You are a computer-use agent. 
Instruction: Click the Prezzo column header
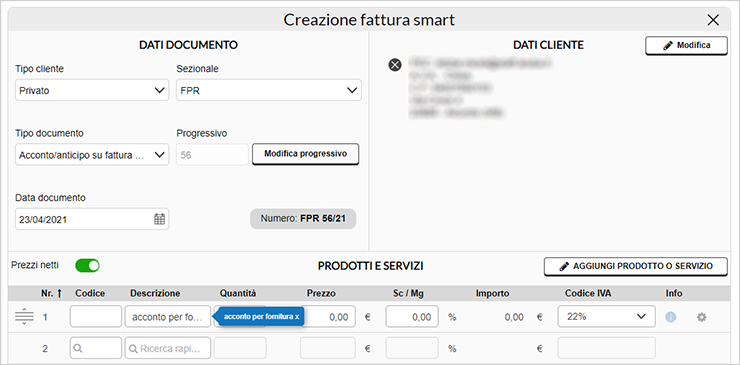point(321,293)
